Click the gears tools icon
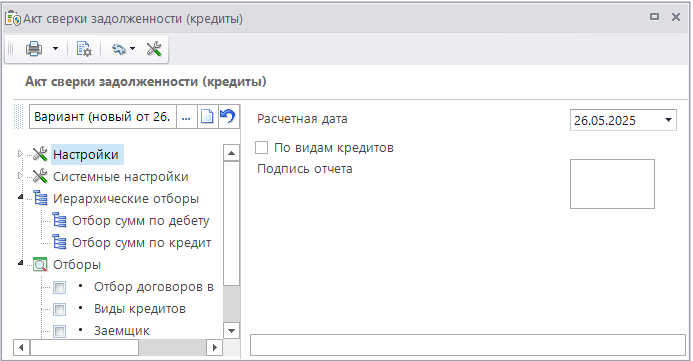Screen dimensions: 693x361 click(118, 49)
